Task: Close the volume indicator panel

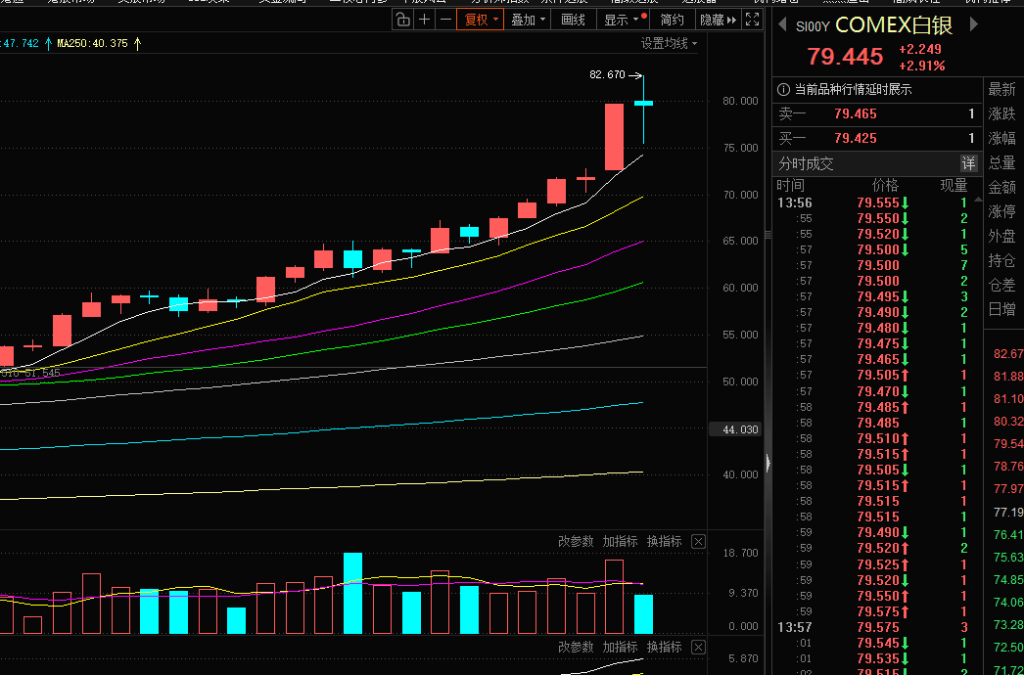Action: click(x=698, y=541)
